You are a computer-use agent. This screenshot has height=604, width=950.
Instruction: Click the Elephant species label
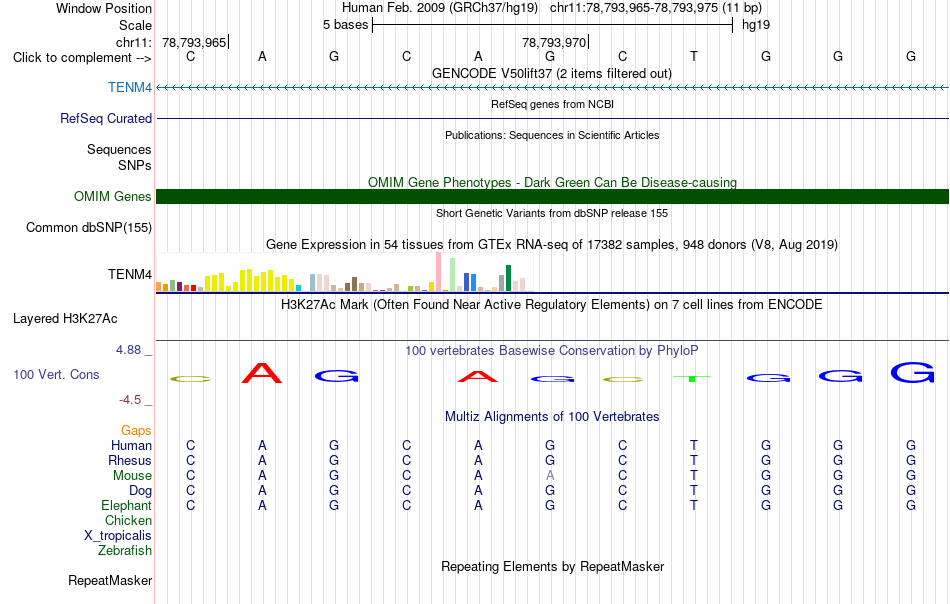126,505
